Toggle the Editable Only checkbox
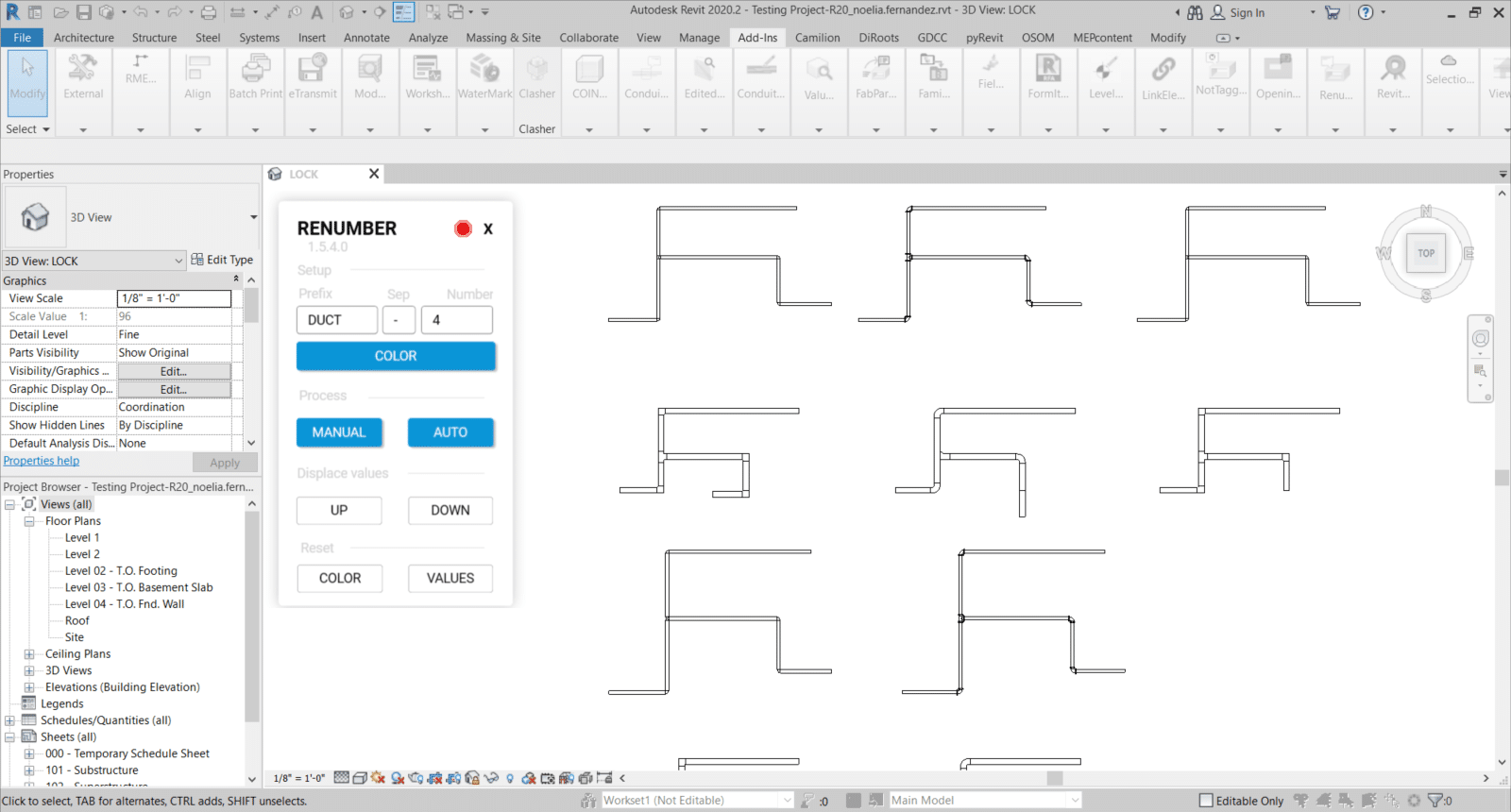The height and width of the screenshot is (812, 1511). (x=1206, y=801)
